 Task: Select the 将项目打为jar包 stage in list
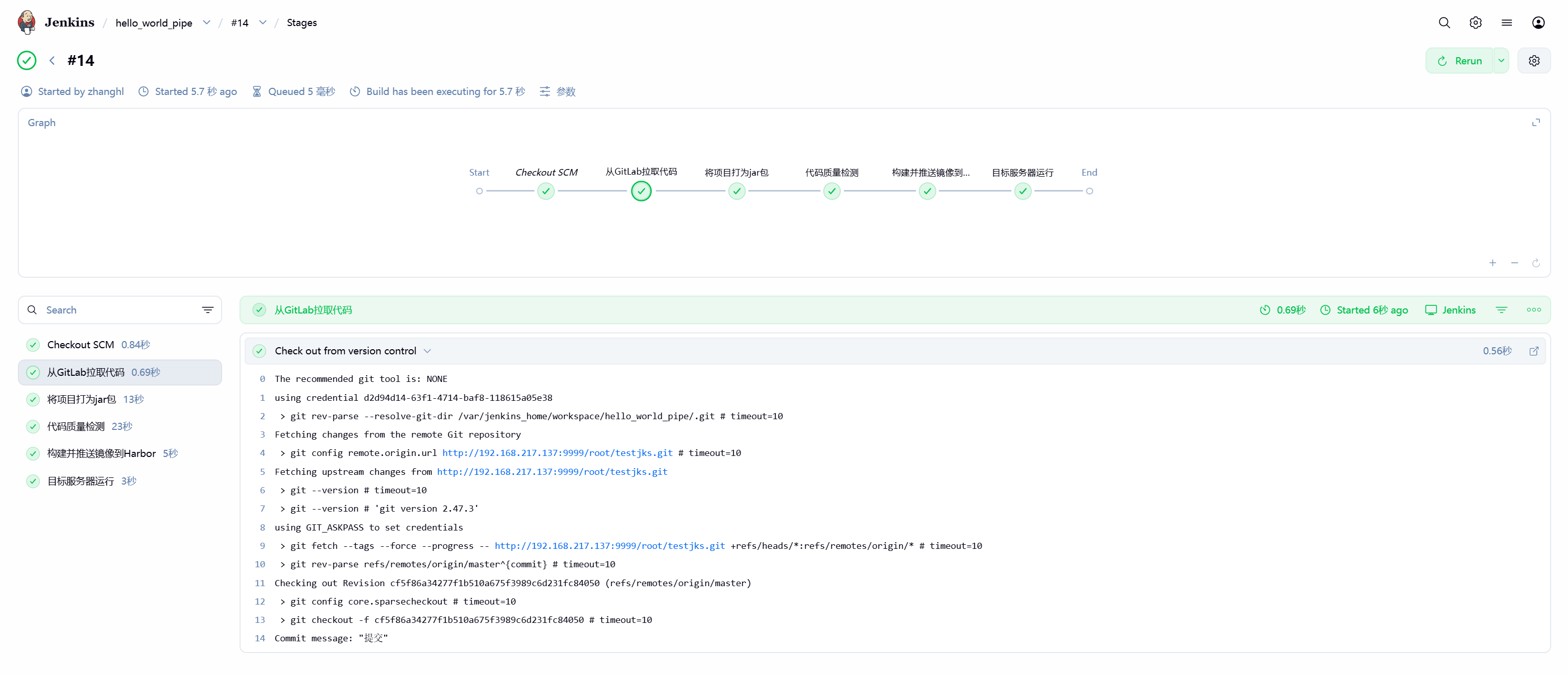[120, 399]
